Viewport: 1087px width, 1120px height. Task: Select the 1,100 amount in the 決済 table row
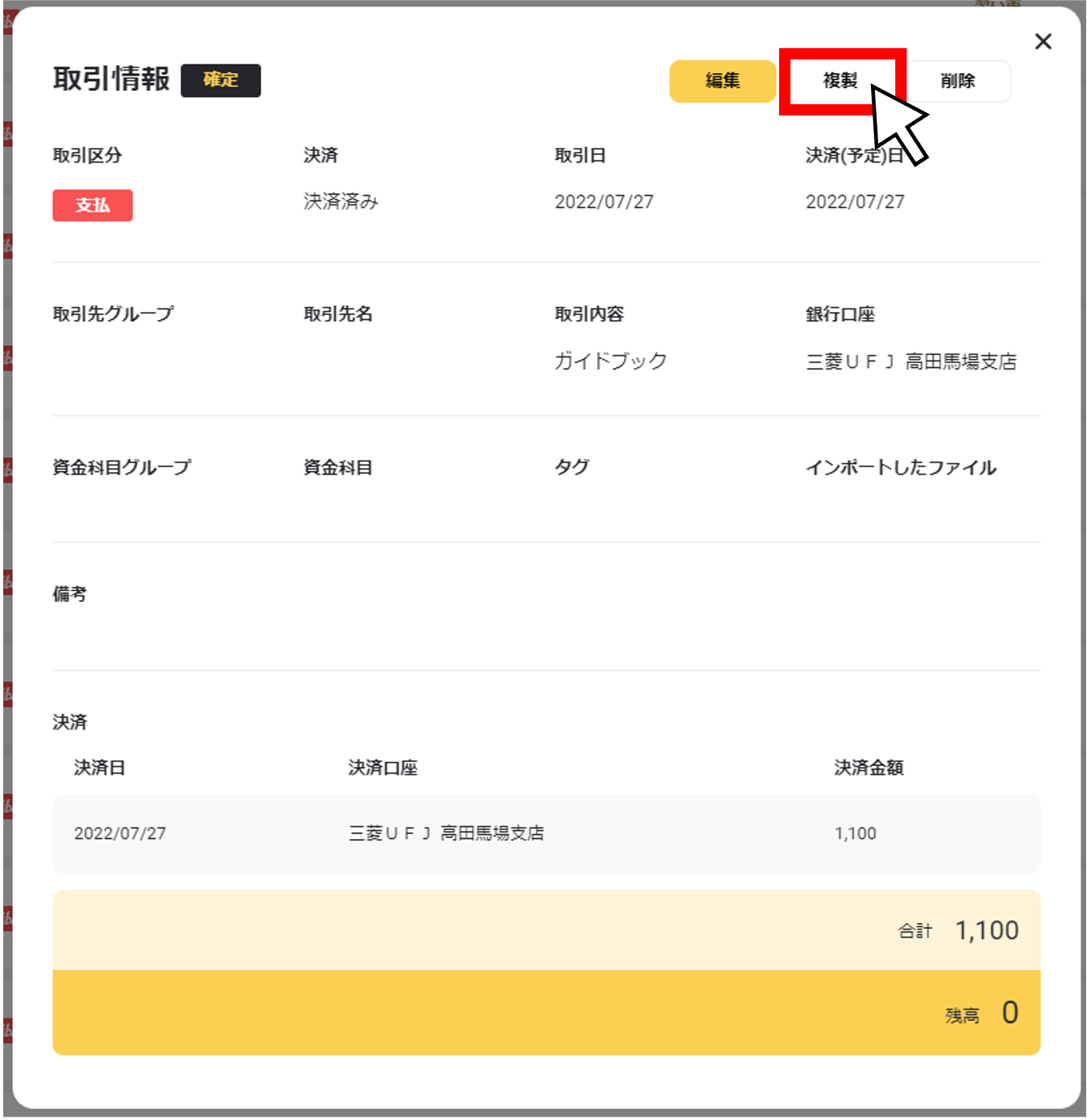[x=855, y=833]
